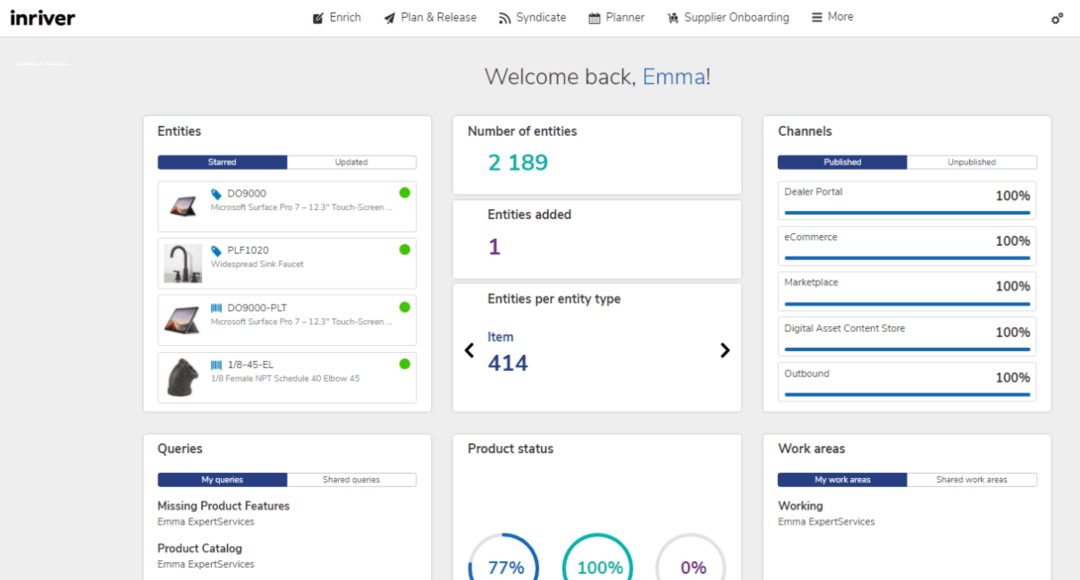Open the settings gears icon top right
This screenshot has height=580, width=1080.
click(1057, 17)
